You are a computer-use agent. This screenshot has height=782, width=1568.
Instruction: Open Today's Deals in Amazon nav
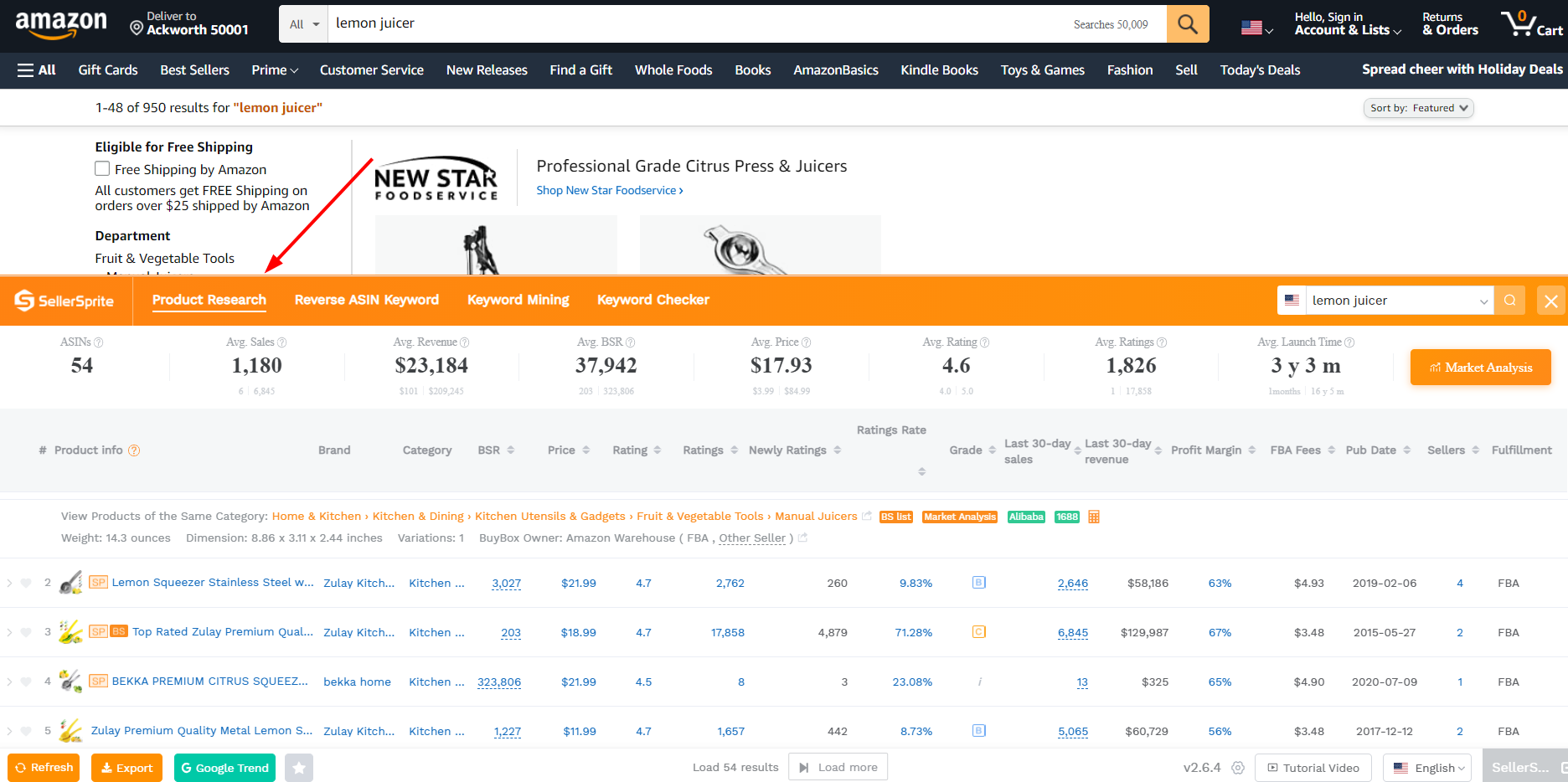(x=1260, y=70)
